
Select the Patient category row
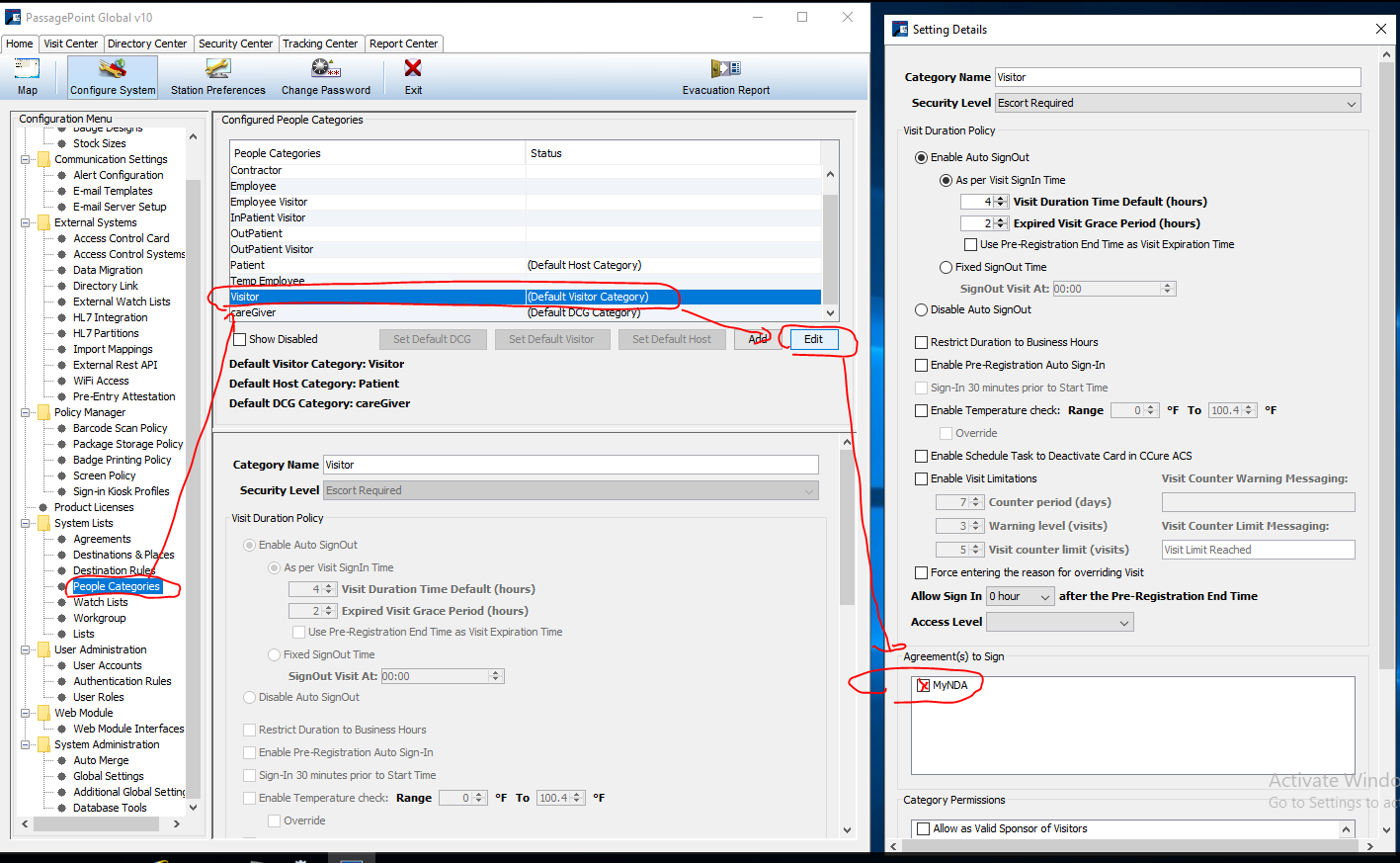pyautogui.click(x=525, y=265)
